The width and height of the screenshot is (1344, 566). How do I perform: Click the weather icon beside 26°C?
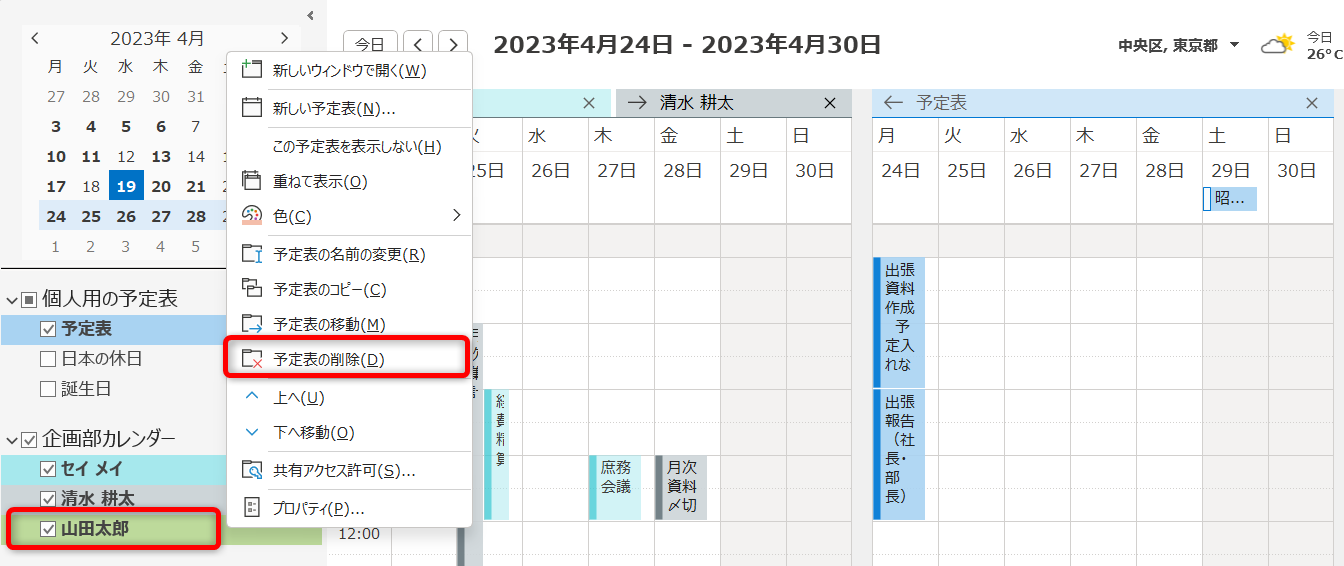tap(1277, 45)
